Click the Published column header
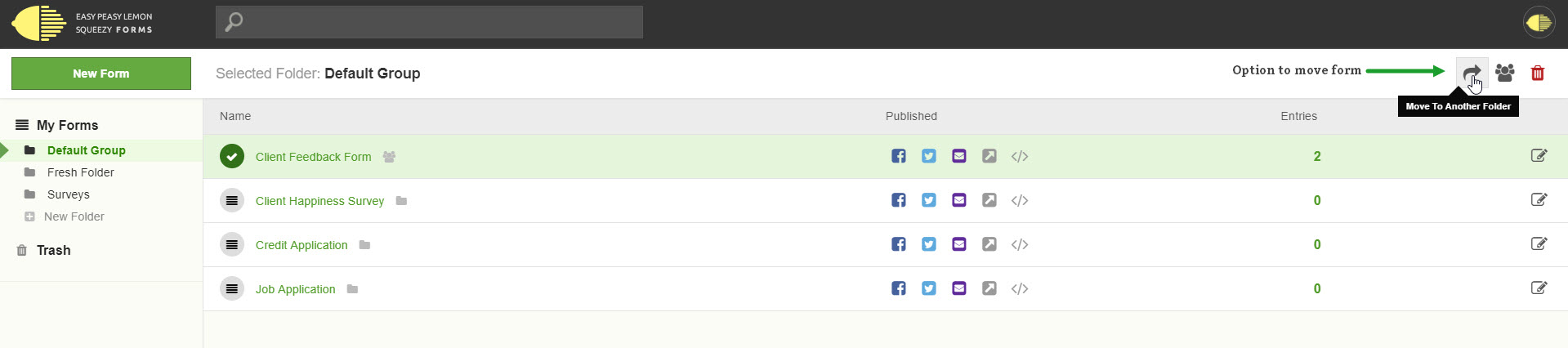Screen dimensions: 1568x348 point(911,116)
